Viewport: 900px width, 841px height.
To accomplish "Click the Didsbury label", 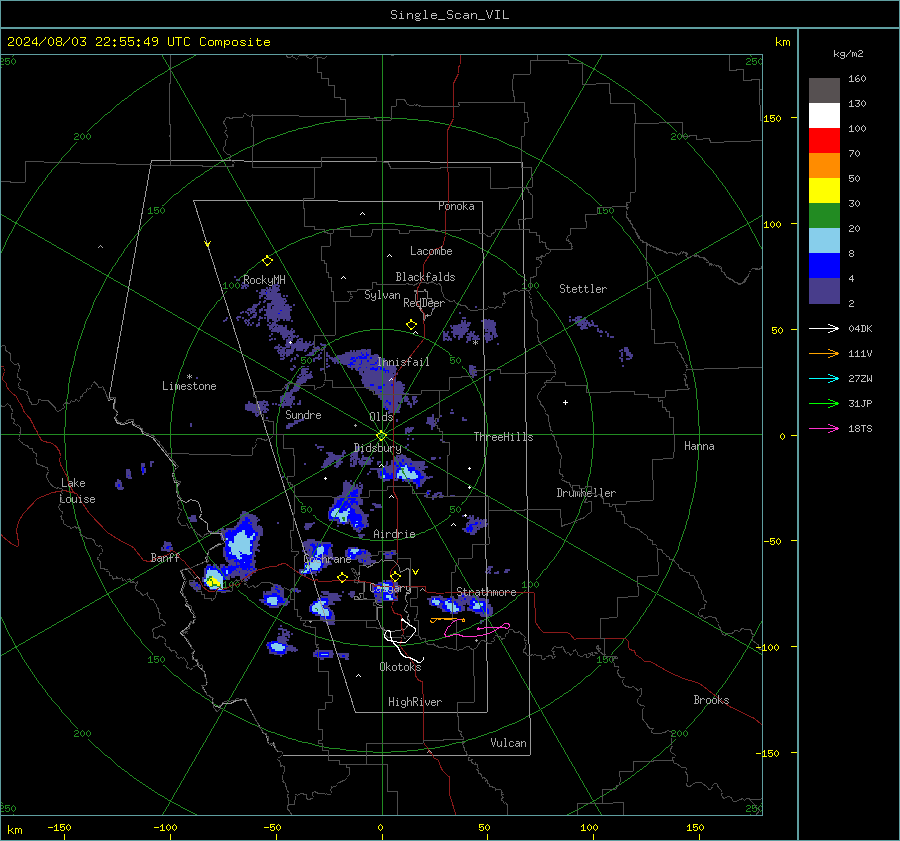I will 378,448.
